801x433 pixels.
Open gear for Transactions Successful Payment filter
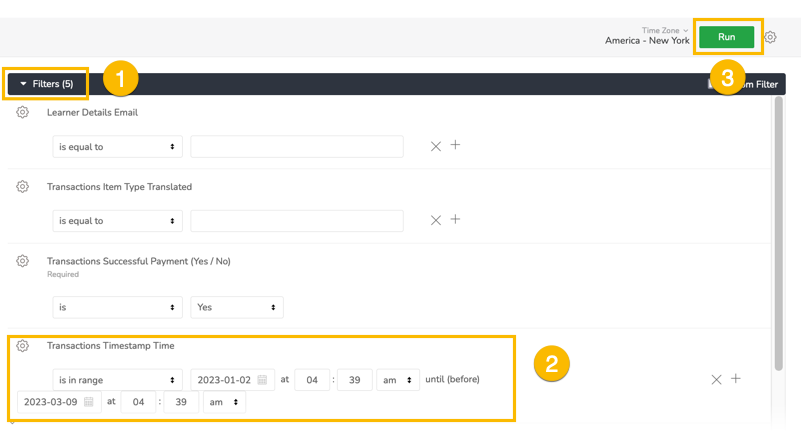22,261
